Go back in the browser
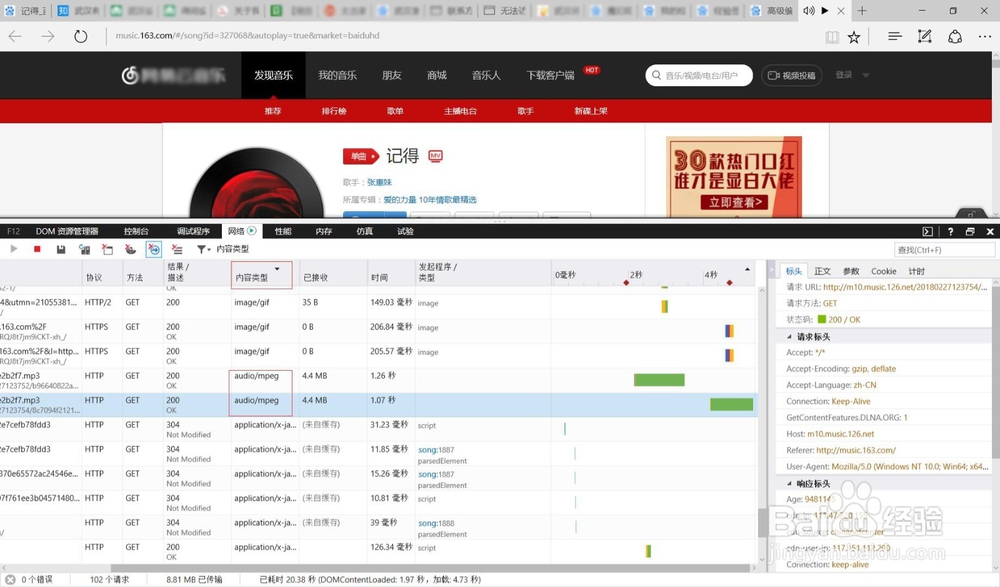 (15, 36)
